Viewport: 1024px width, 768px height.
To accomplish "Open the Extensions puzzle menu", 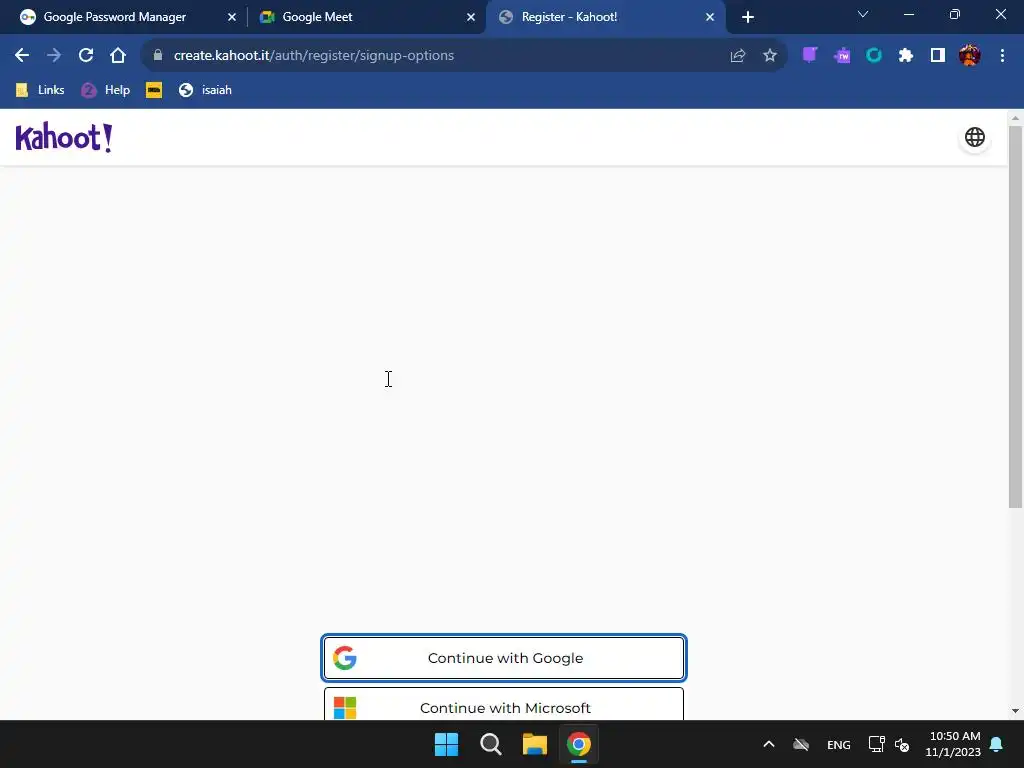I will [906, 56].
